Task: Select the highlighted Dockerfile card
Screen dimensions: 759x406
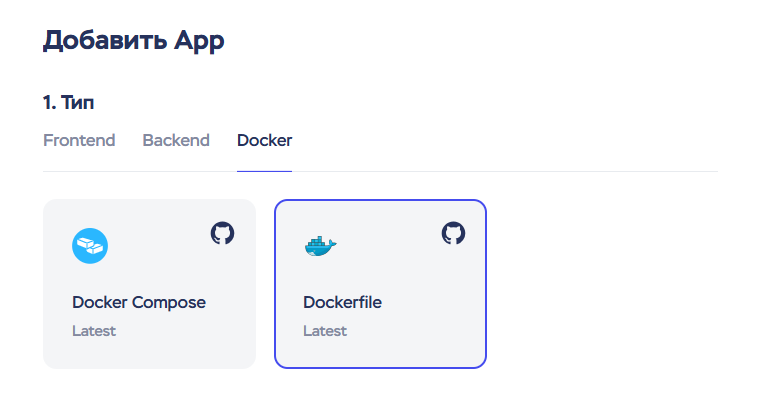Action: [380, 284]
